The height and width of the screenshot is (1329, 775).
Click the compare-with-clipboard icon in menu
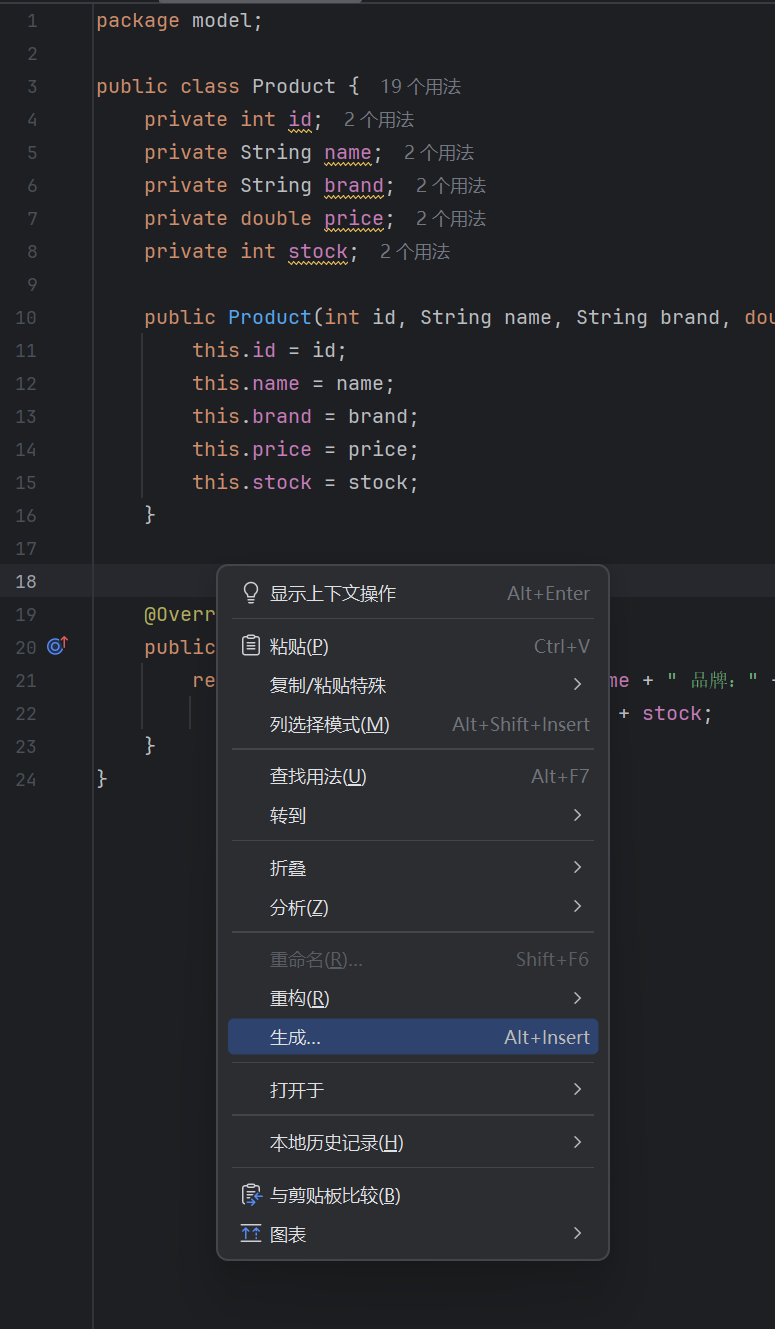coord(250,1194)
